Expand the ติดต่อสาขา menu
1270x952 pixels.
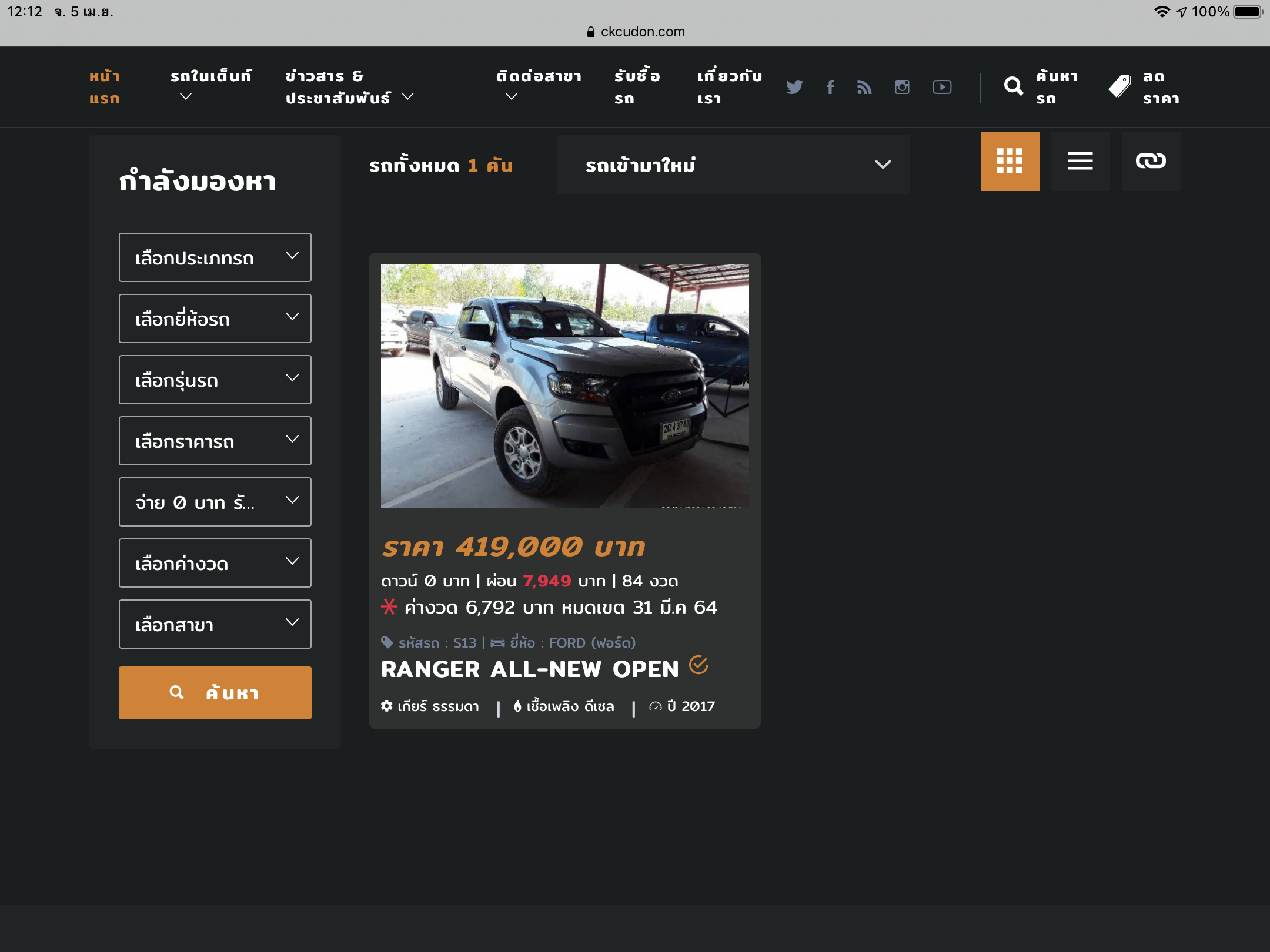pos(538,86)
